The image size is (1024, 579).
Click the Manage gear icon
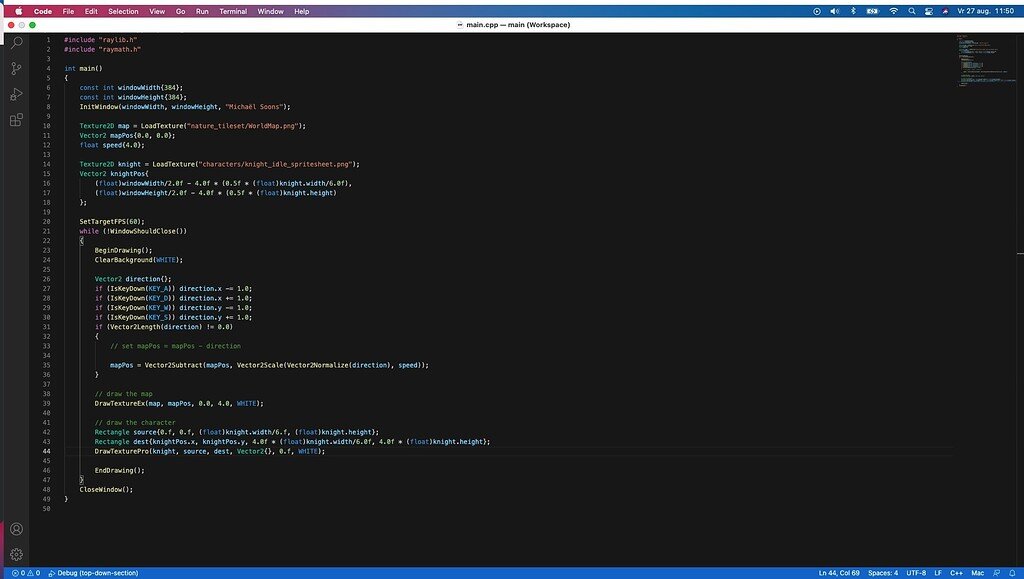point(16,554)
